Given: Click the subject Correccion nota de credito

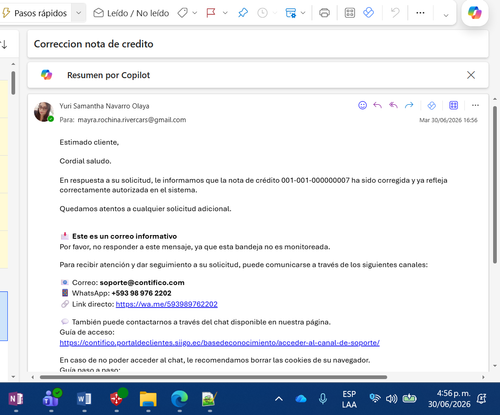Looking at the screenshot, I should [x=94, y=44].
